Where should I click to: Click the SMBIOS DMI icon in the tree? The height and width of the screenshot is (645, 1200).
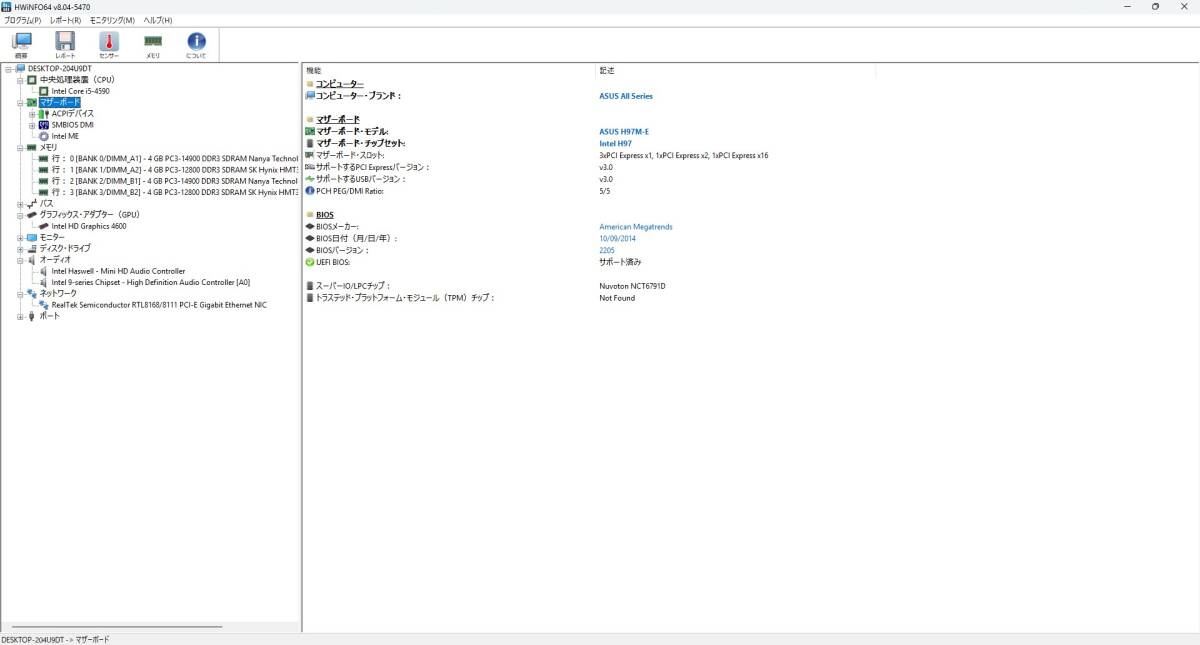pos(44,125)
